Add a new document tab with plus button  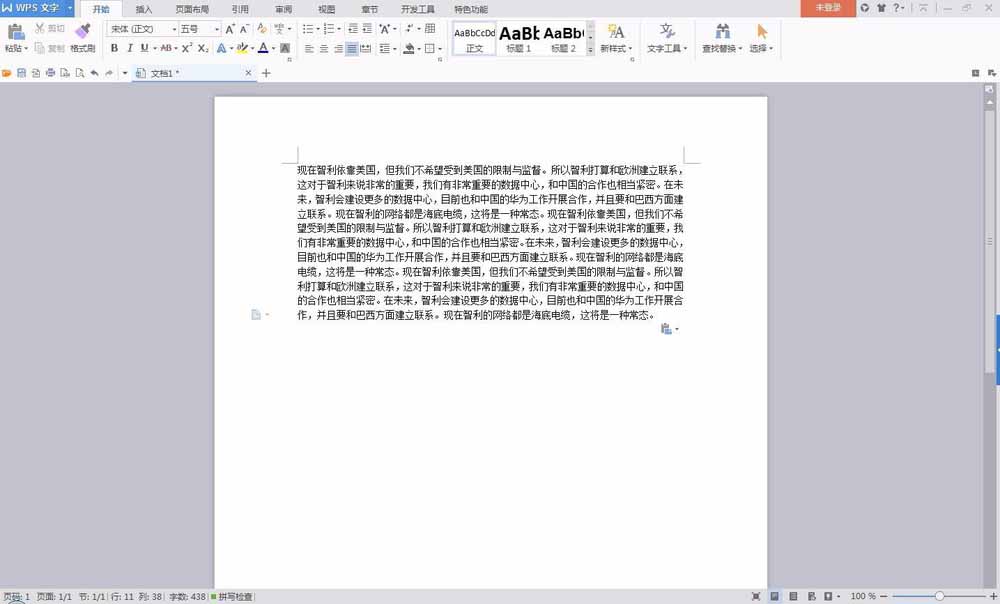pyautogui.click(x=266, y=73)
